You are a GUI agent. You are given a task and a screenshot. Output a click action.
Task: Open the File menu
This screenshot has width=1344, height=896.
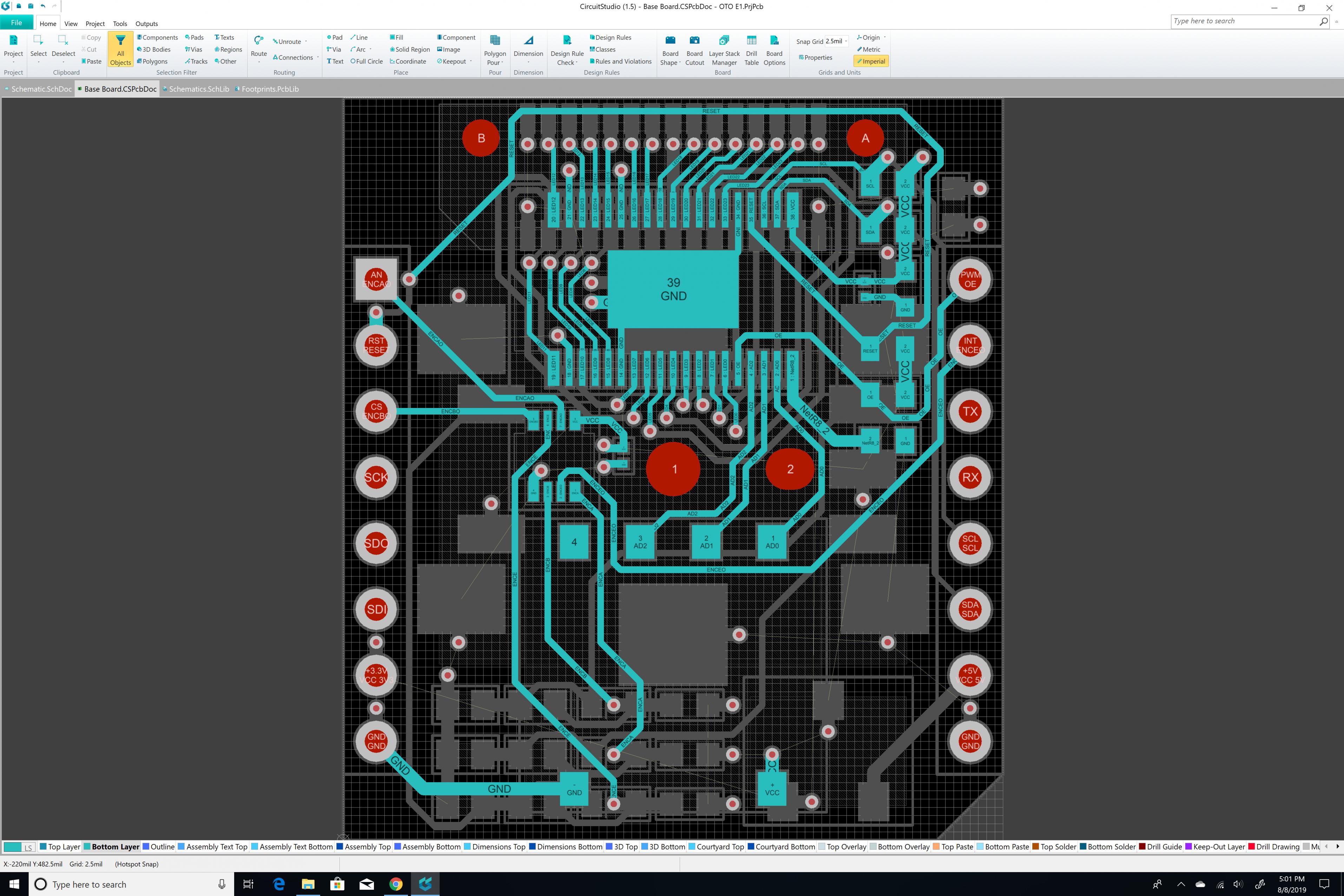pyautogui.click(x=17, y=23)
